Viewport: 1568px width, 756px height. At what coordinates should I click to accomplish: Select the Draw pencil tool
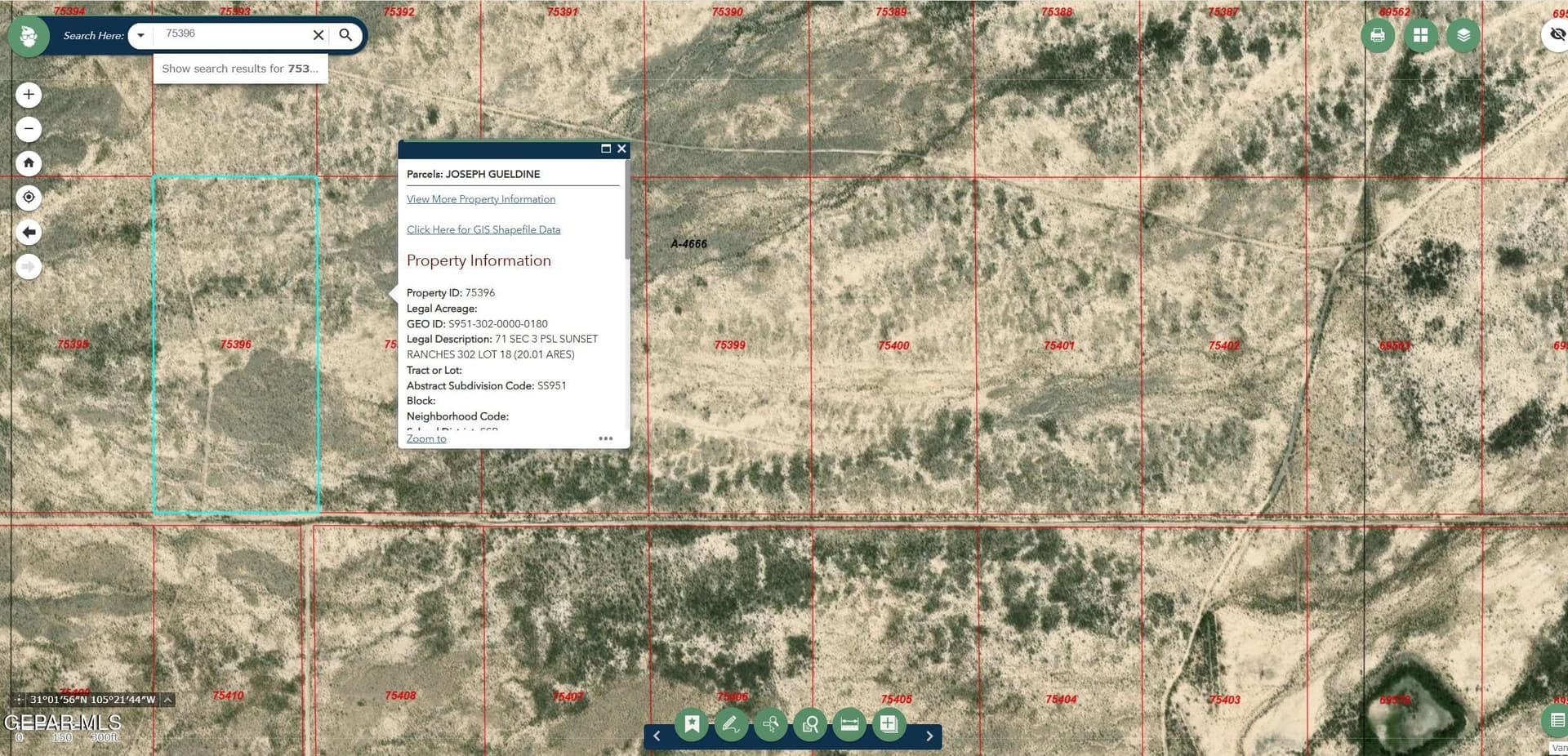pyautogui.click(x=731, y=723)
